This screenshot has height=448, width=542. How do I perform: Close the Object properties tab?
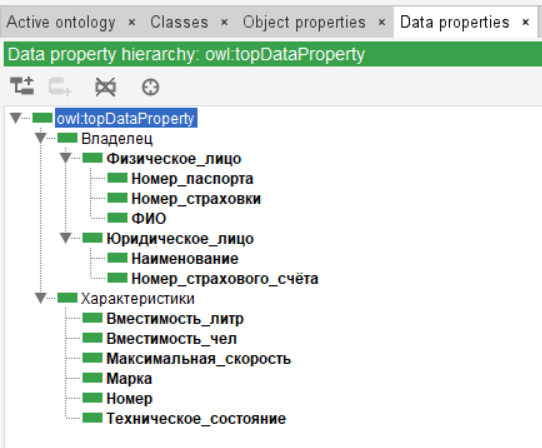pyautogui.click(x=382, y=22)
